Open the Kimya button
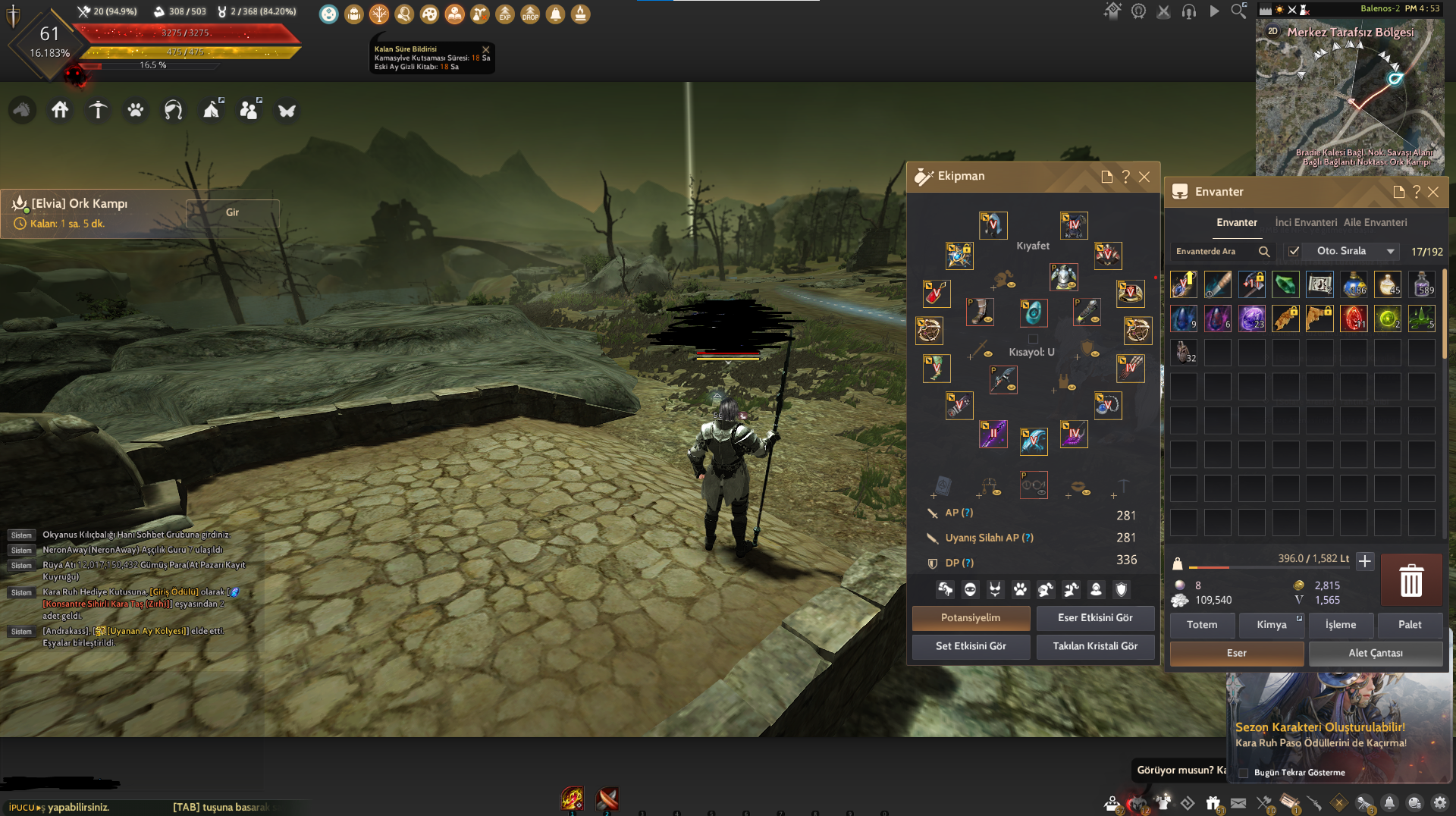Screen dimensions: 1456x816 [x=1271, y=625]
